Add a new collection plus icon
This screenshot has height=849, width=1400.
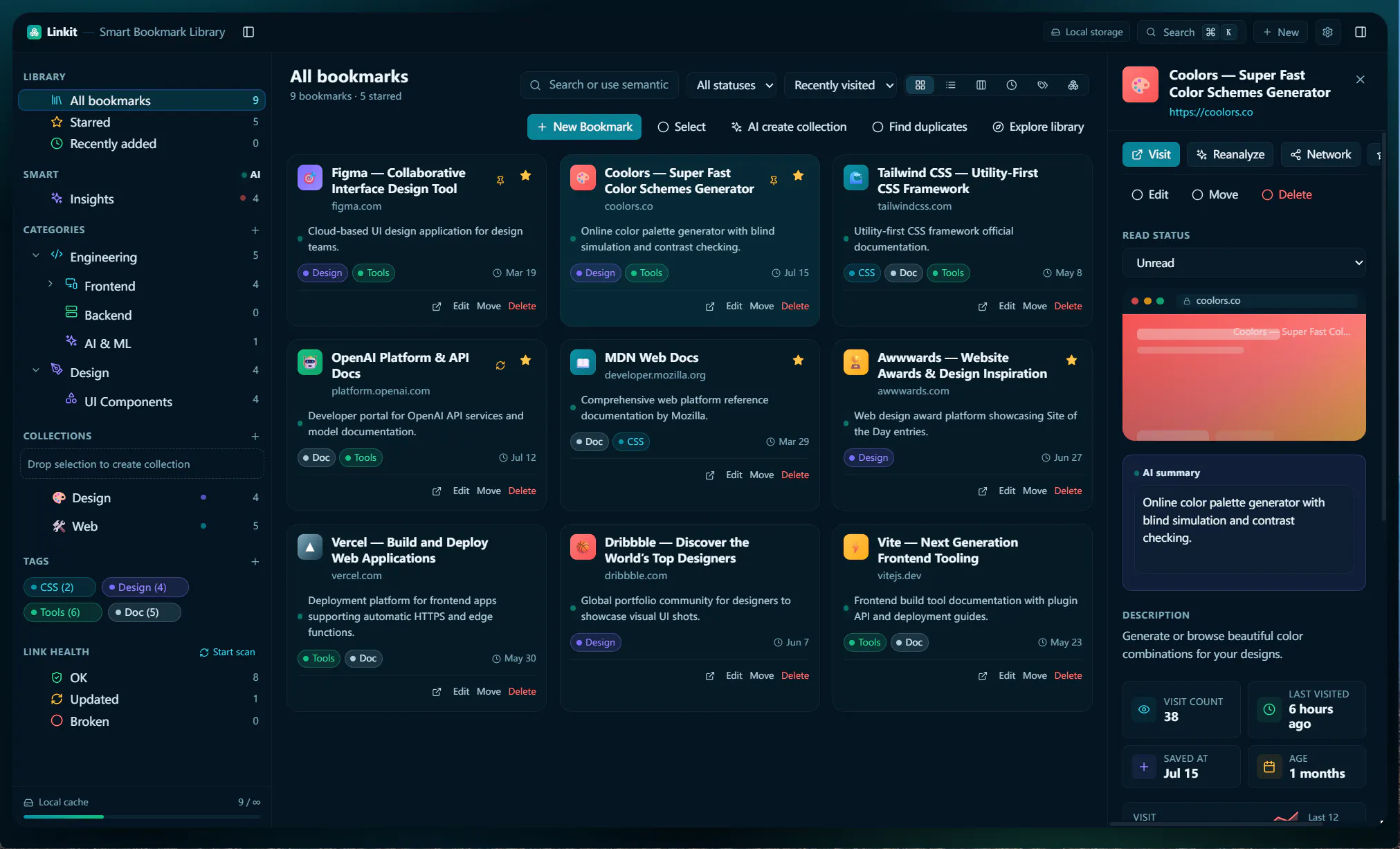[255, 436]
